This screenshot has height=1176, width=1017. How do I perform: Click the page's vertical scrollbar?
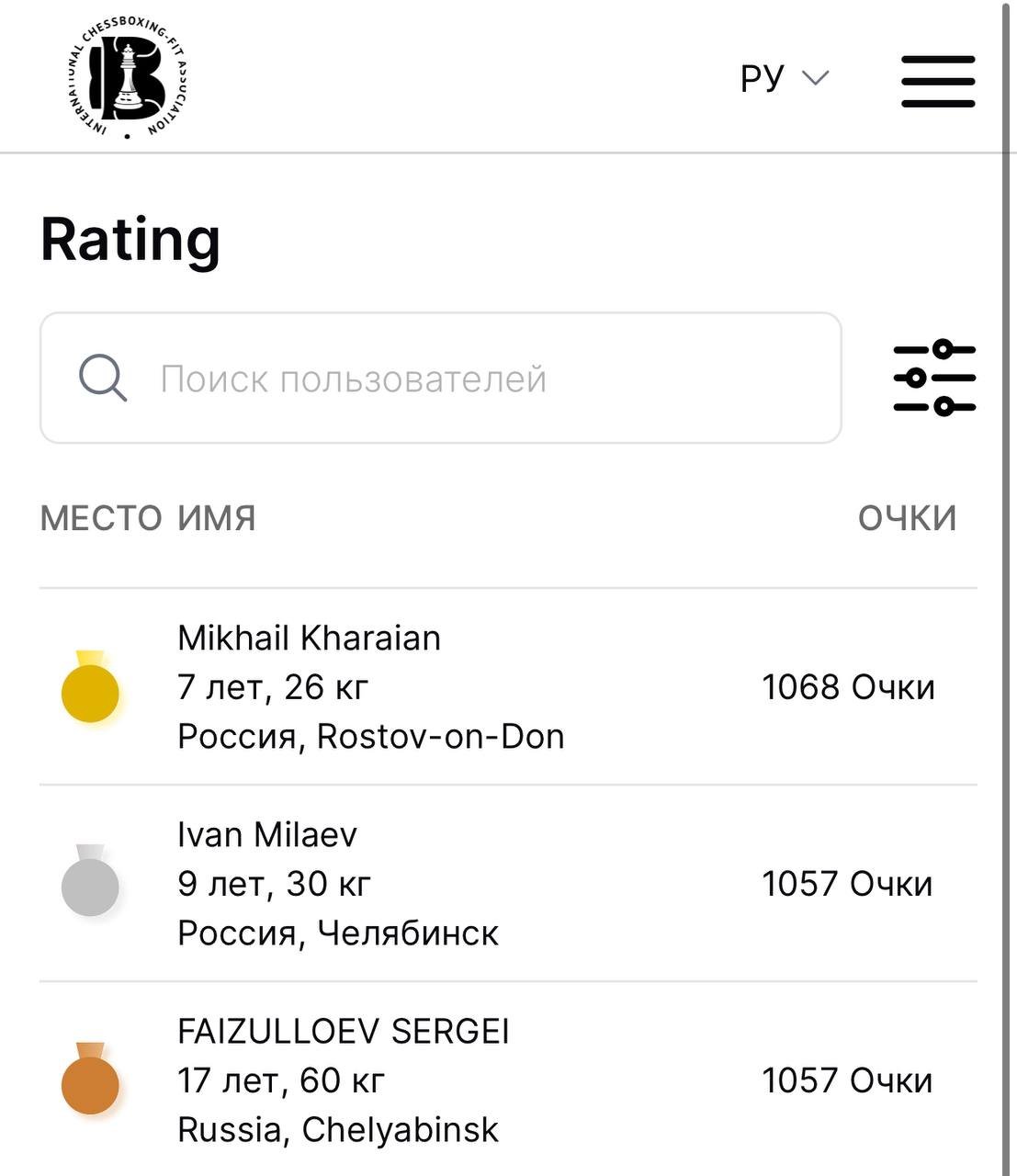[x=1009, y=588]
